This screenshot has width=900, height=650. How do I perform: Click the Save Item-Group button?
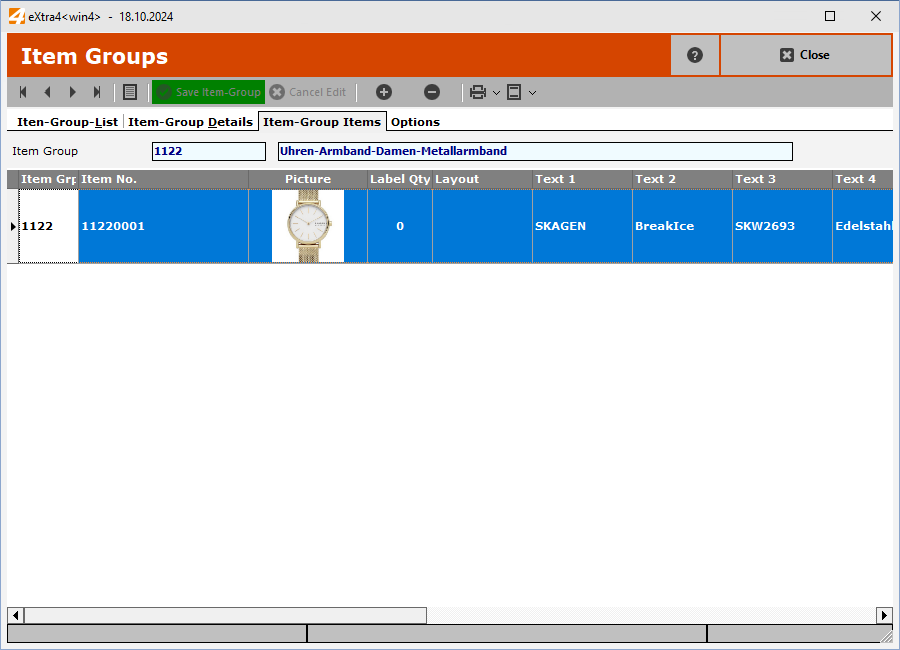(x=208, y=92)
